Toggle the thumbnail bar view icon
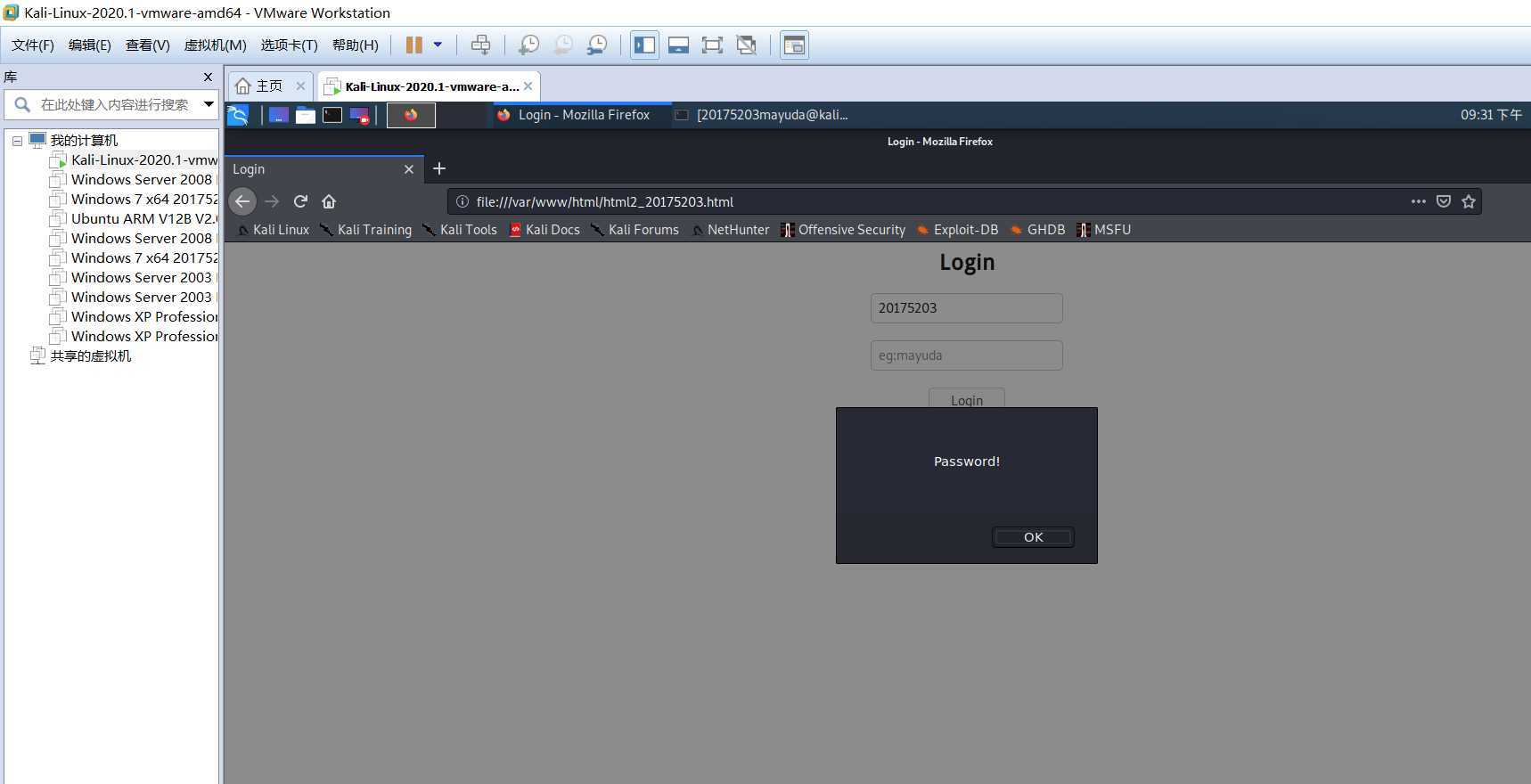 pyautogui.click(x=678, y=45)
